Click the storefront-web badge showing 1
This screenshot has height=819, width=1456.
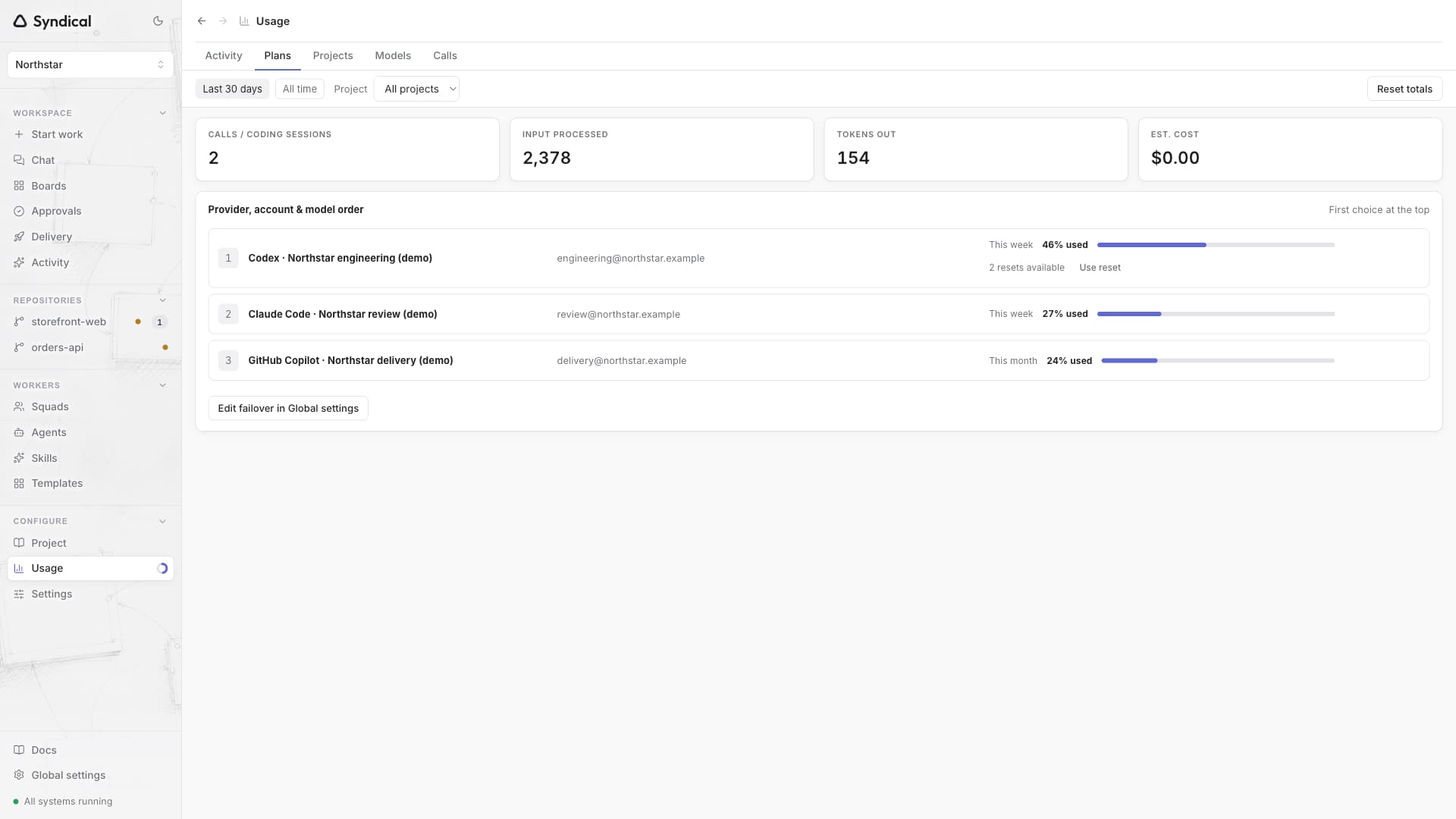pos(159,322)
